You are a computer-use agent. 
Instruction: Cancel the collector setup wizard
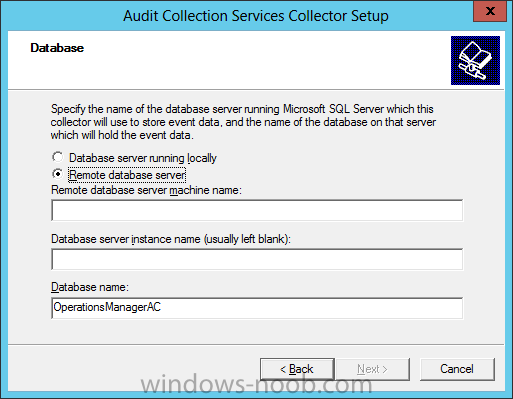457,369
